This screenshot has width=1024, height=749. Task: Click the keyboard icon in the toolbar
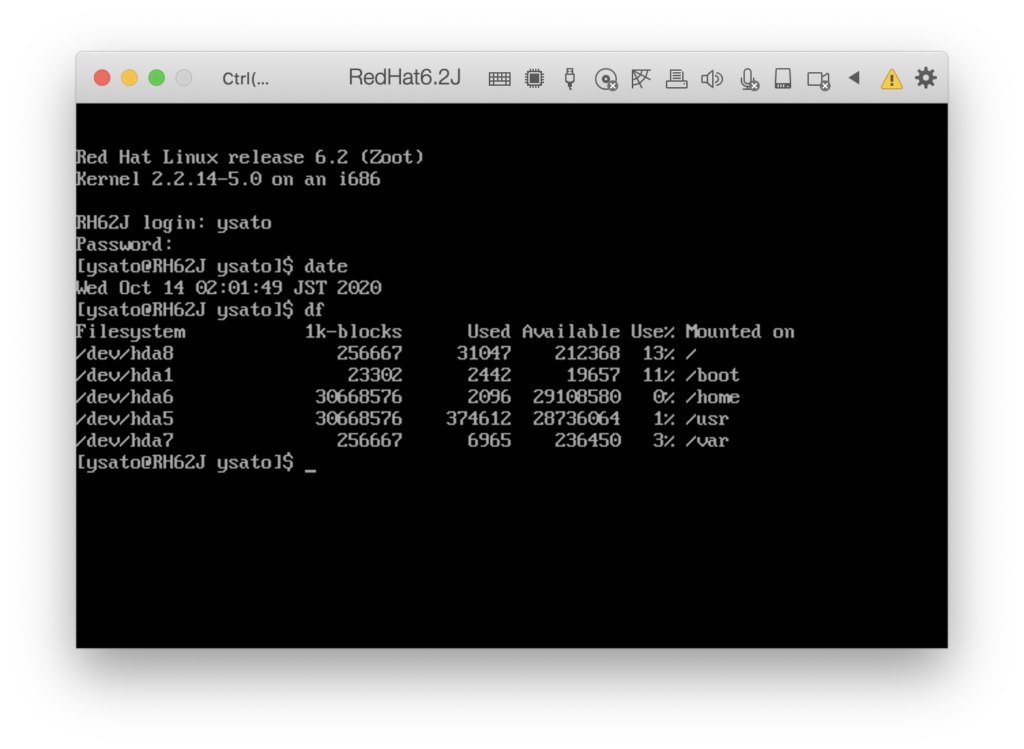(x=499, y=78)
